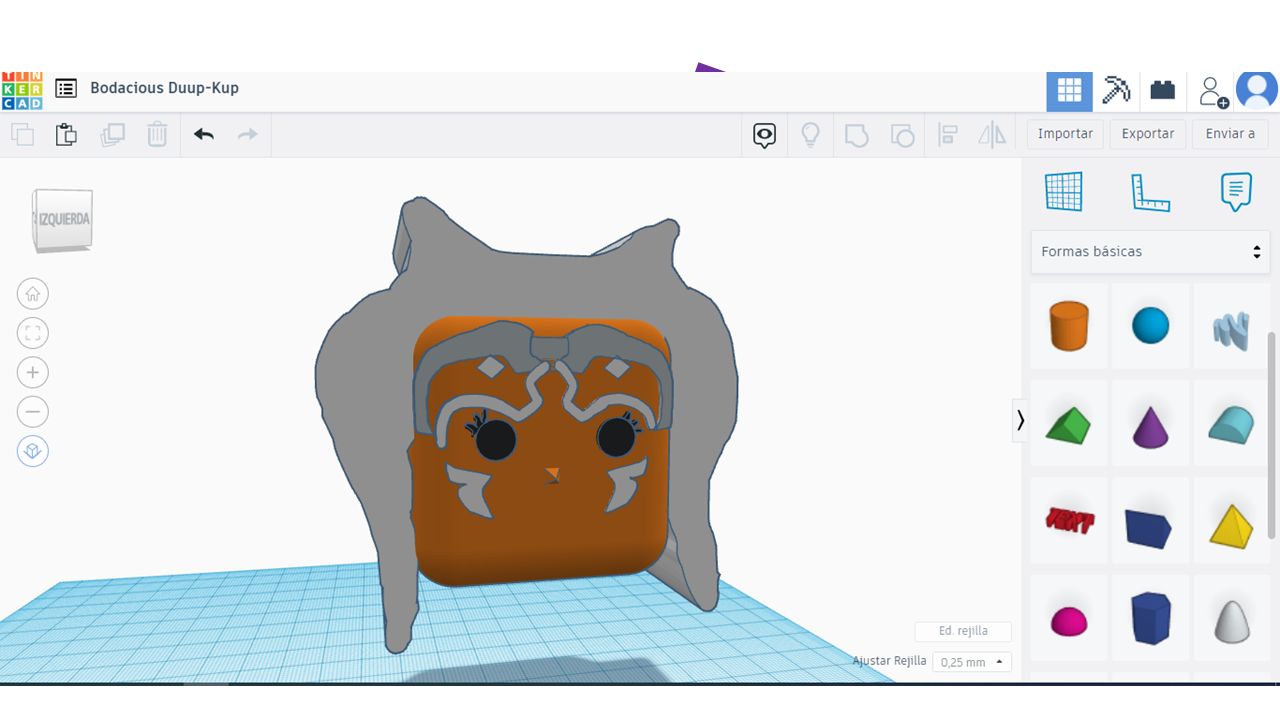This screenshot has height=720, width=1280.
Task: Zoom out with the minus button
Action: pos(33,412)
